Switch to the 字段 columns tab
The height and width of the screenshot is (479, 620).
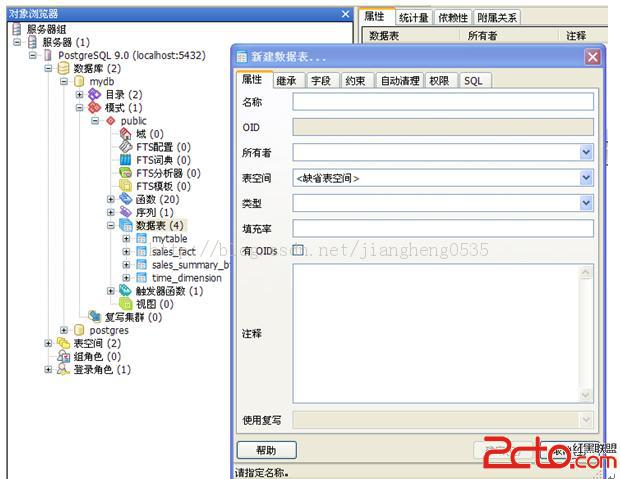320,81
